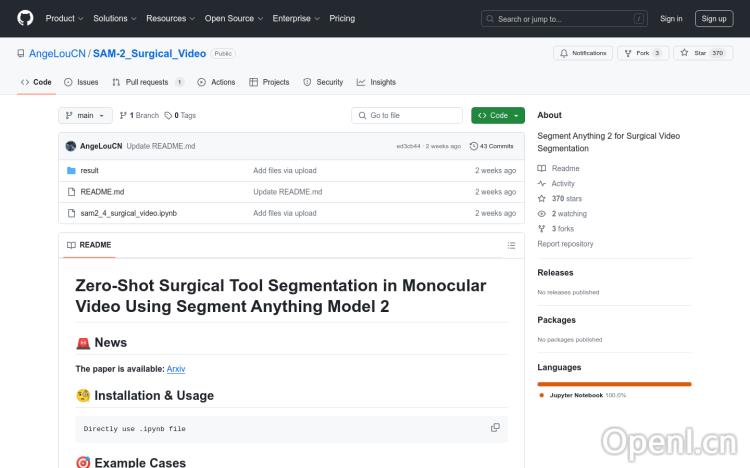Focus the Go to file search field
The height and width of the screenshot is (468, 750).
pos(407,115)
